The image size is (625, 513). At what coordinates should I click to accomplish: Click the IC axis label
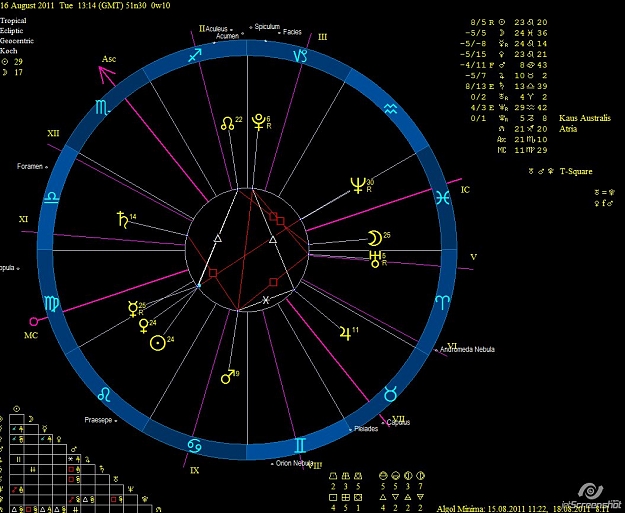[465, 190]
